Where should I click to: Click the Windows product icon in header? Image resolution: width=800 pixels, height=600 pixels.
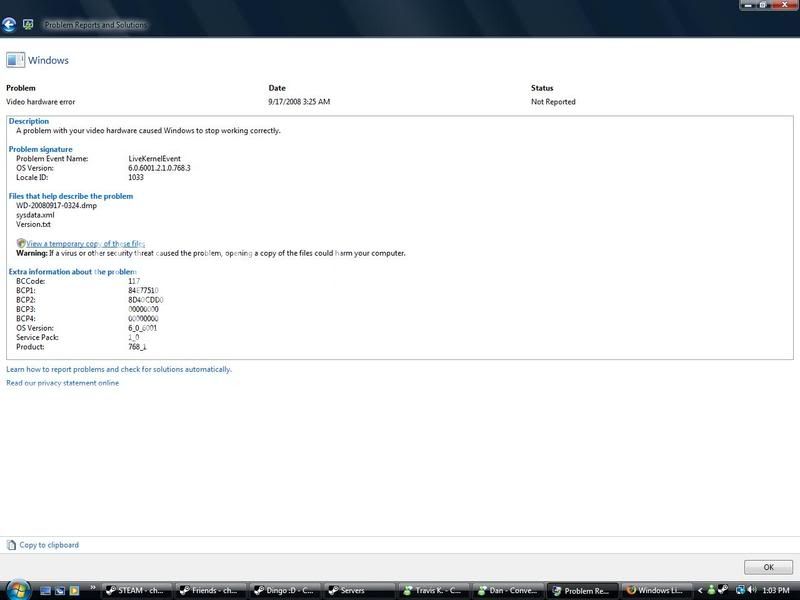(15, 60)
